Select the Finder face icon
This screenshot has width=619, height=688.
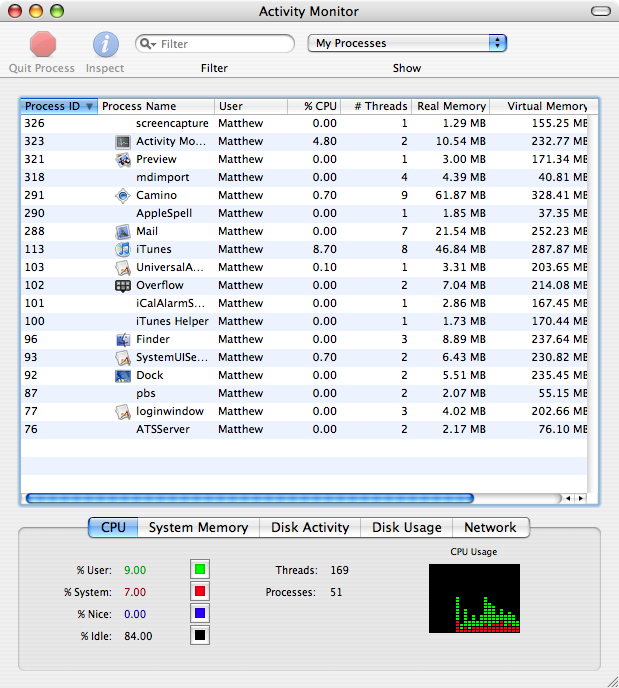pyautogui.click(x=123, y=340)
